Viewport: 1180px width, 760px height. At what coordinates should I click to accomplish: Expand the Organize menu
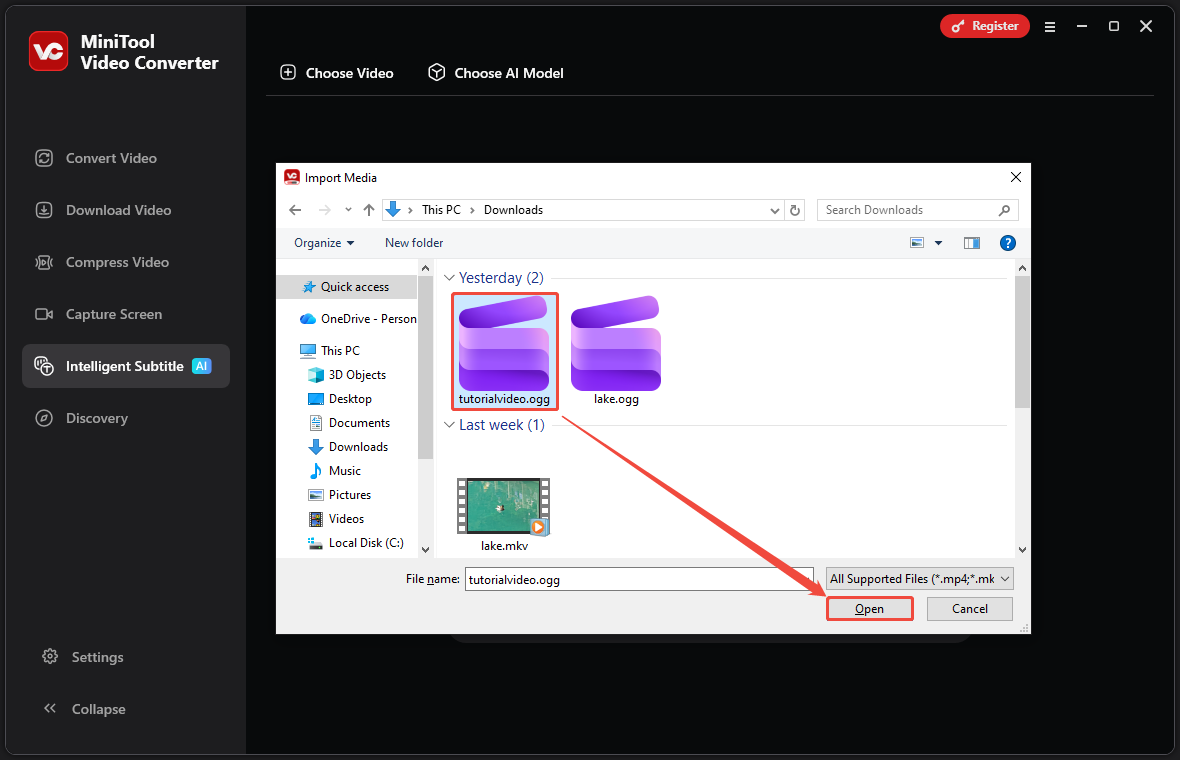[x=322, y=242]
